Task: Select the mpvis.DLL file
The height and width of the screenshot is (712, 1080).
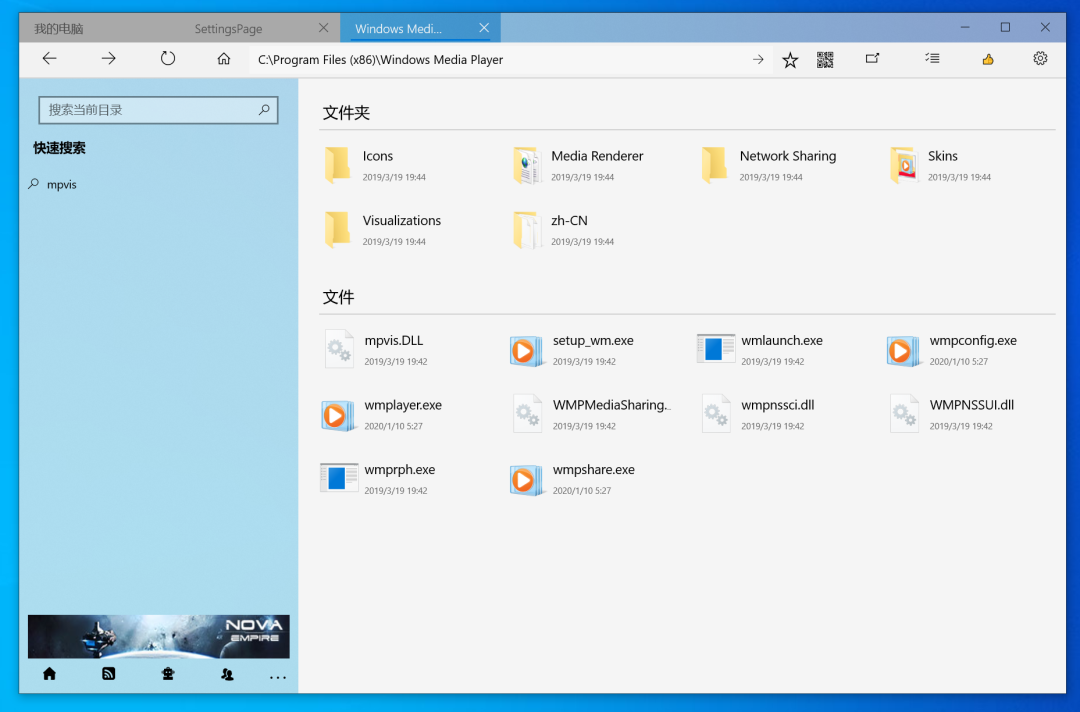Action: (x=376, y=350)
